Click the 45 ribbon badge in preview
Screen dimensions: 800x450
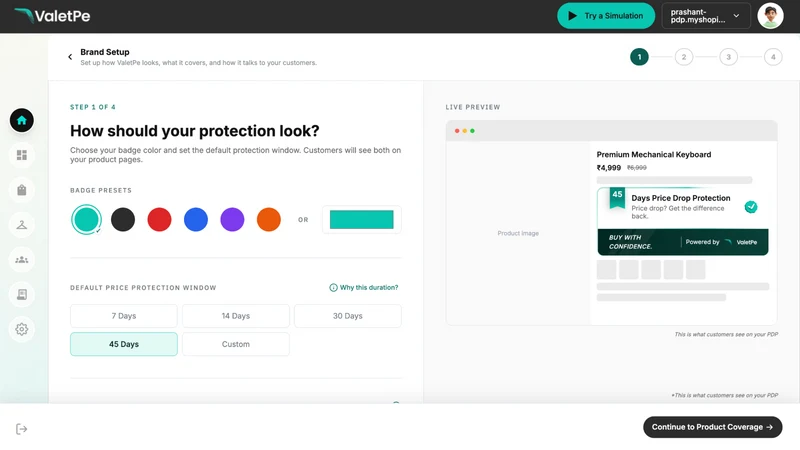(x=617, y=198)
